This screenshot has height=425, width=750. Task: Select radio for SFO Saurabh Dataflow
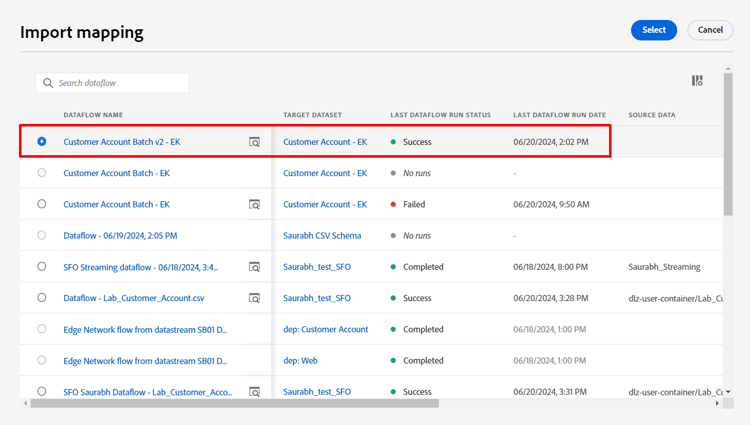[42, 391]
